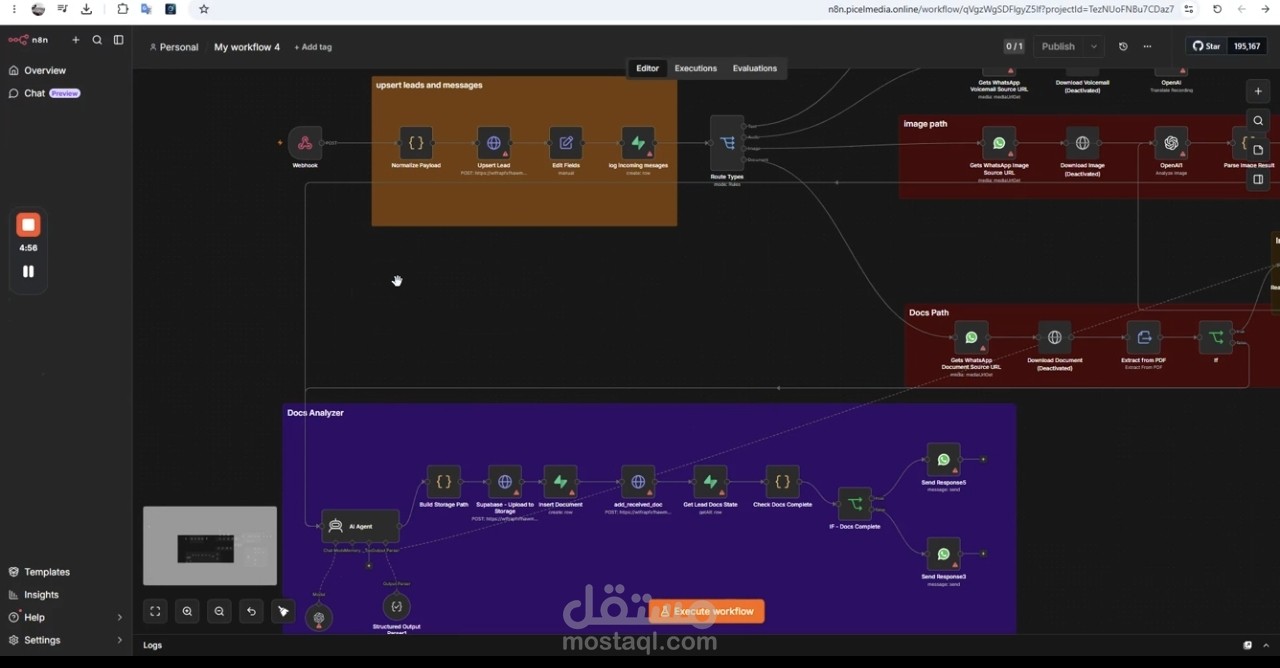The width and height of the screenshot is (1280, 668).
Task: Pause the screen recording
Action: [x=28, y=271]
